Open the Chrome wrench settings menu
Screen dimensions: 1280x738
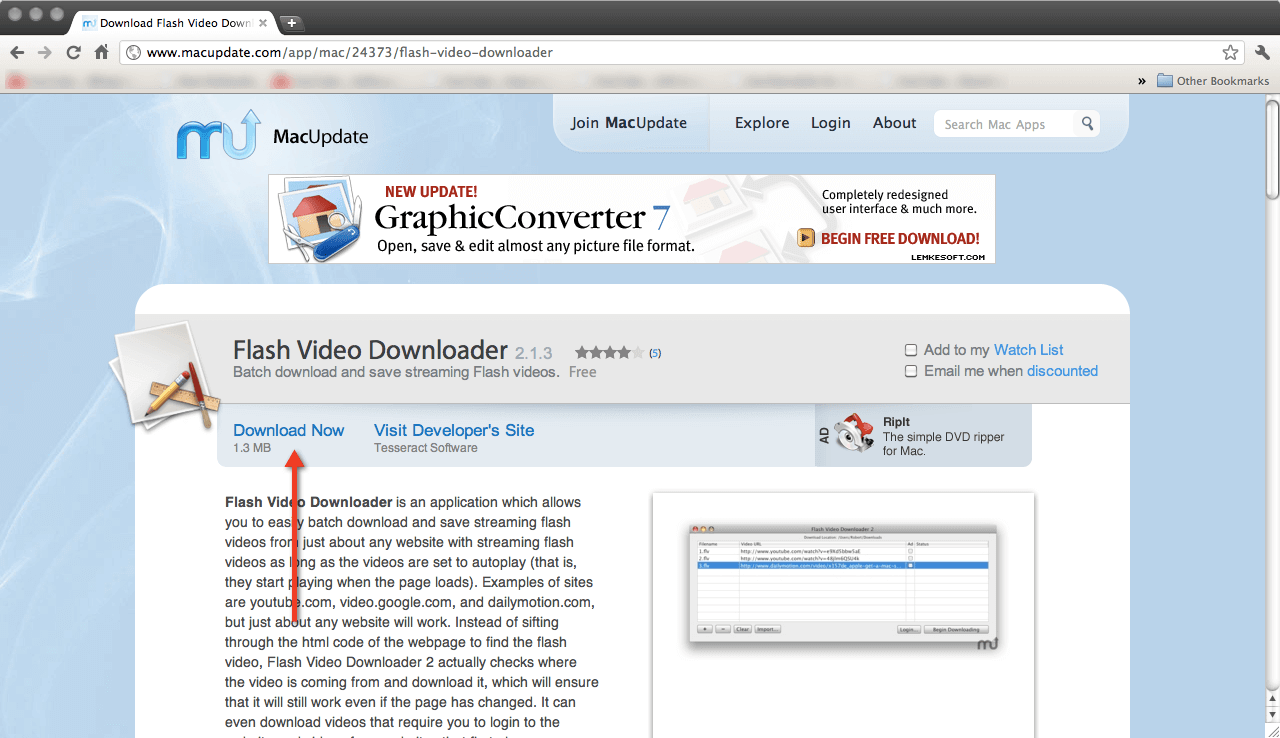tap(1261, 52)
